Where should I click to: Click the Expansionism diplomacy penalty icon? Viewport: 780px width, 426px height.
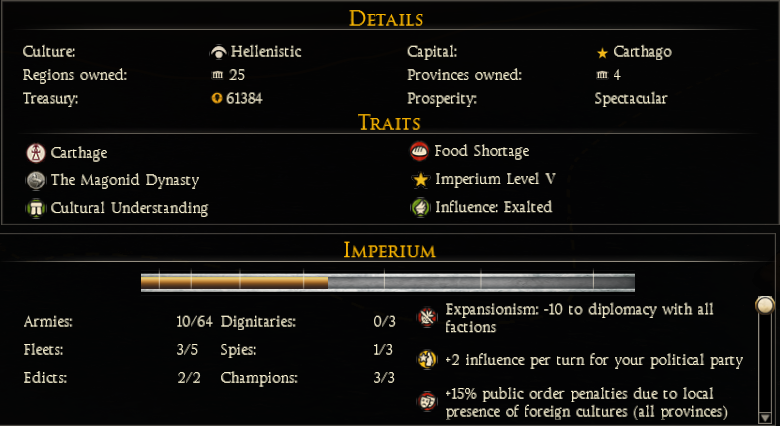click(x=427, y=318)
